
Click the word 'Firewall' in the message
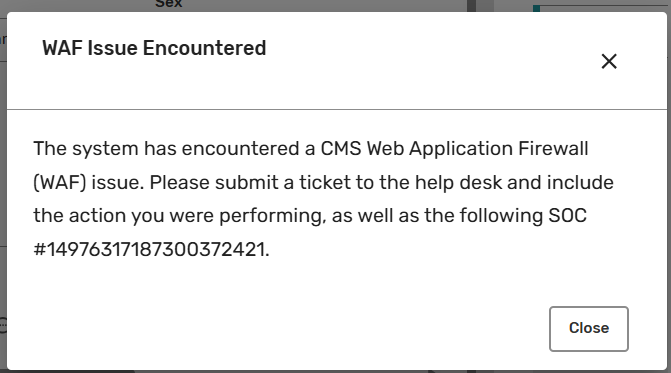point(553,149)
